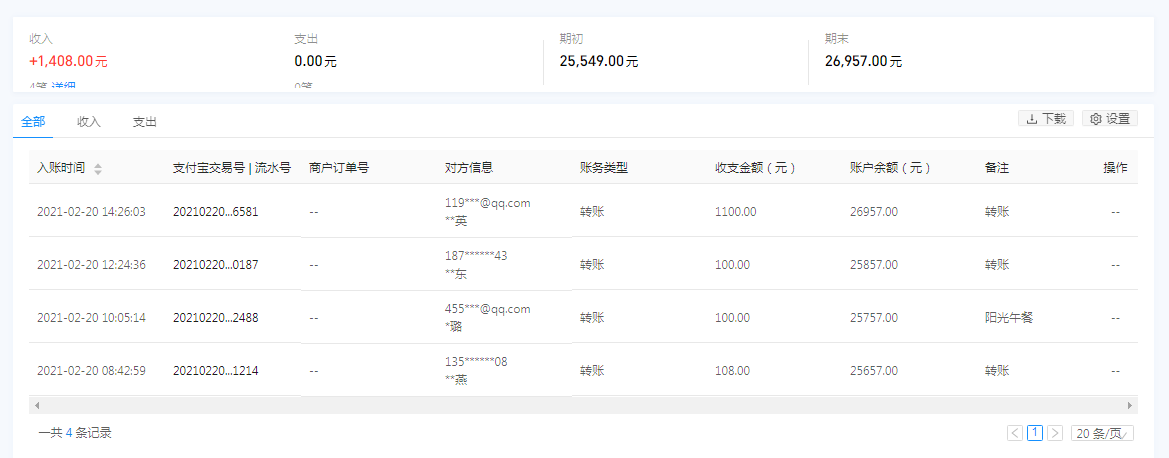Screen dimensions: 1169x458
Task: Switch to the 全部 tab
Action: 33,122
